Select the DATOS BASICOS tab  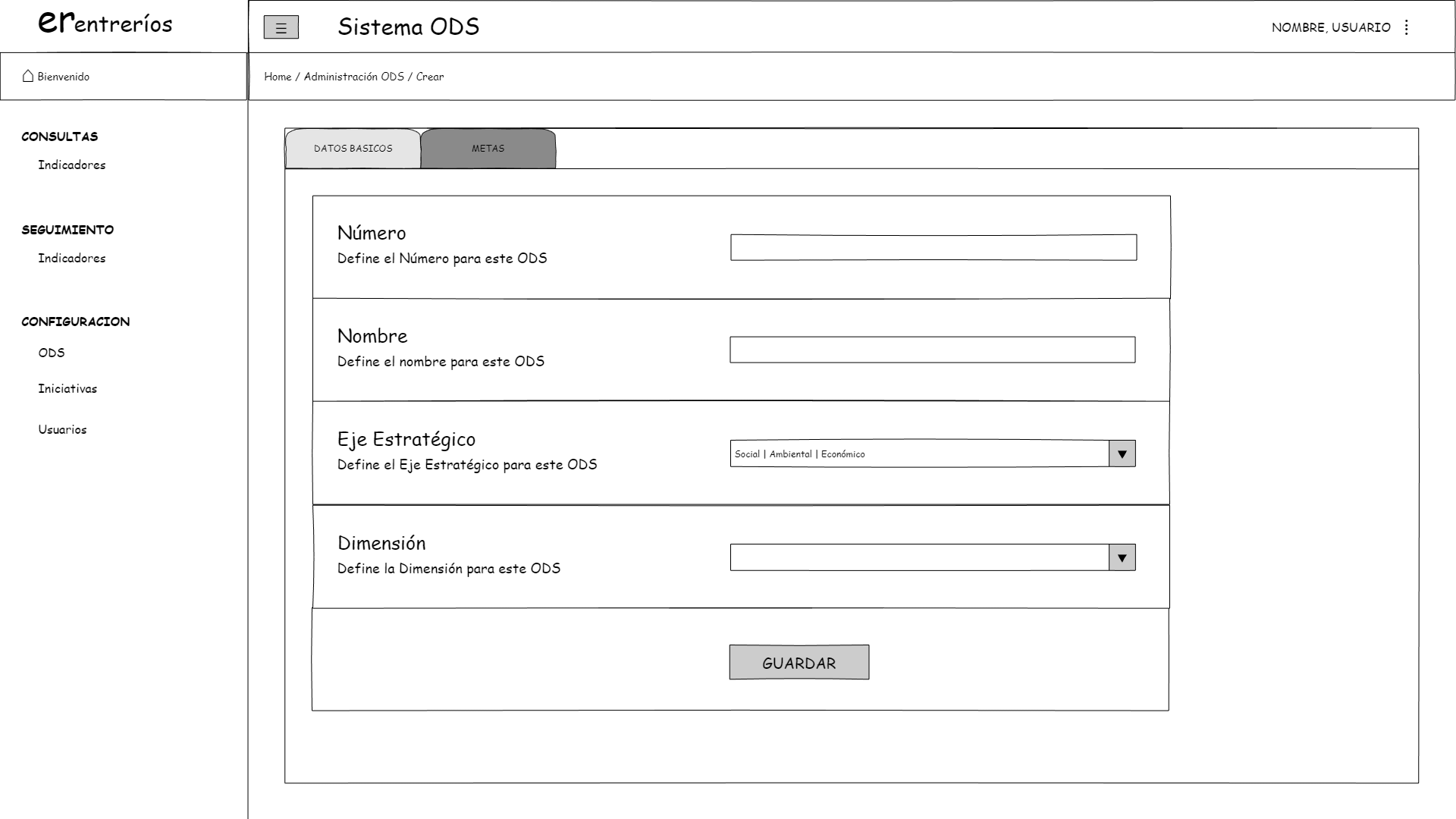click(x=353, y=149)
